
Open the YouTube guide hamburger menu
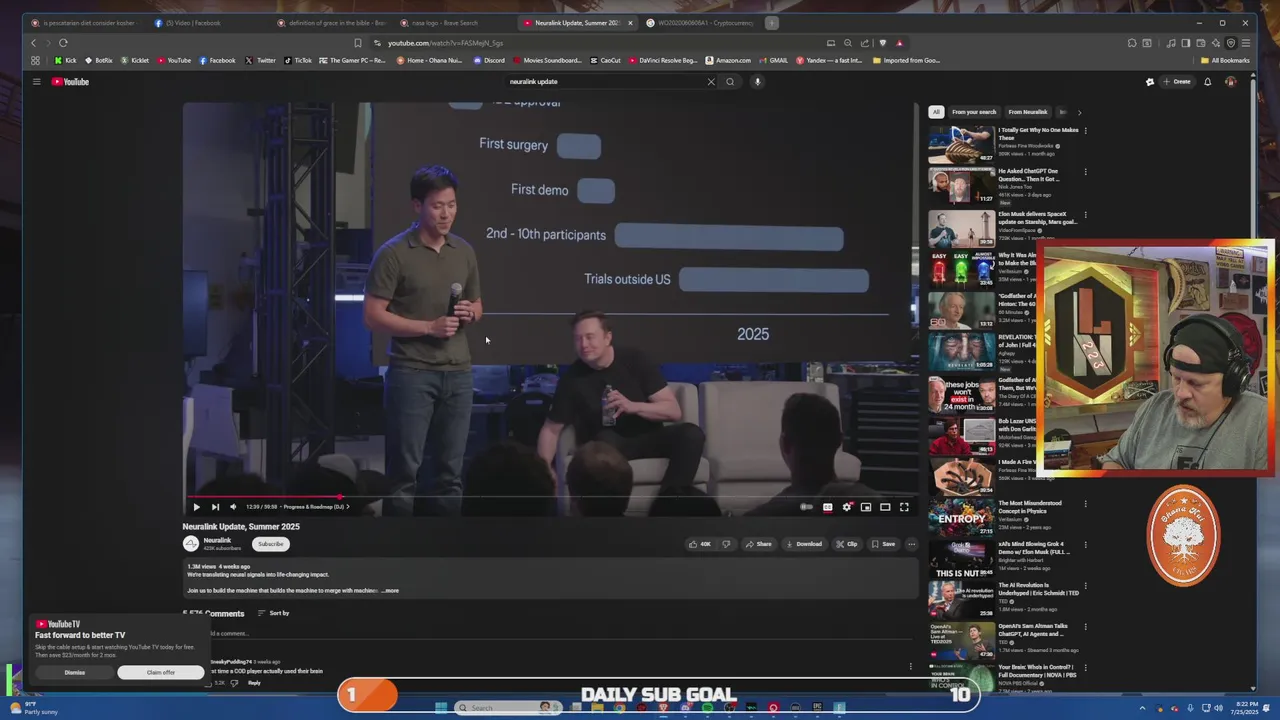click(x=36, y=82)
